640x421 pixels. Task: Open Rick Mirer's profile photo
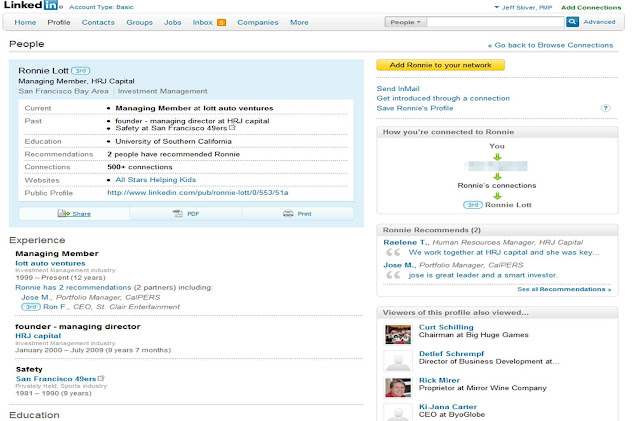398,388
